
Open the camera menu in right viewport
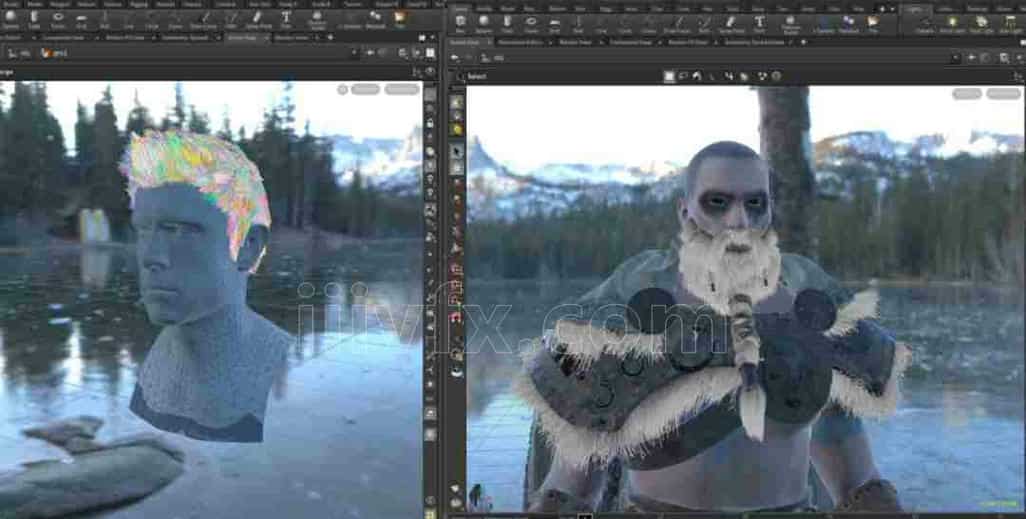[x=1003, y=94]
